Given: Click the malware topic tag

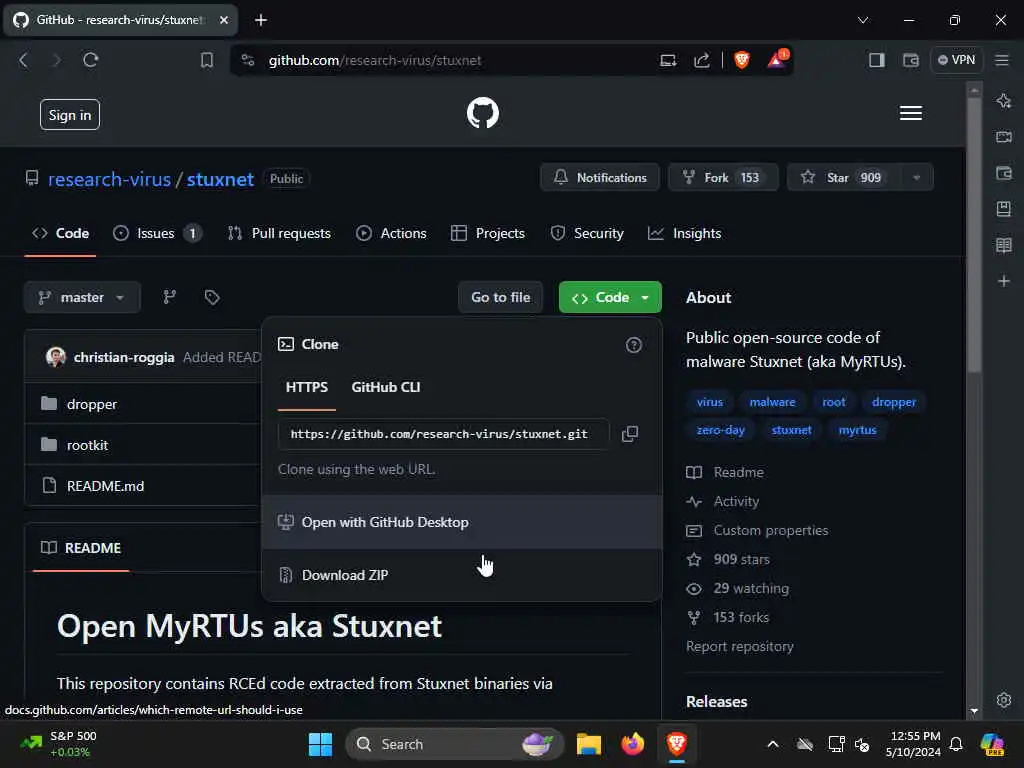Looking at the screenshot, I should tap(772, 402).
